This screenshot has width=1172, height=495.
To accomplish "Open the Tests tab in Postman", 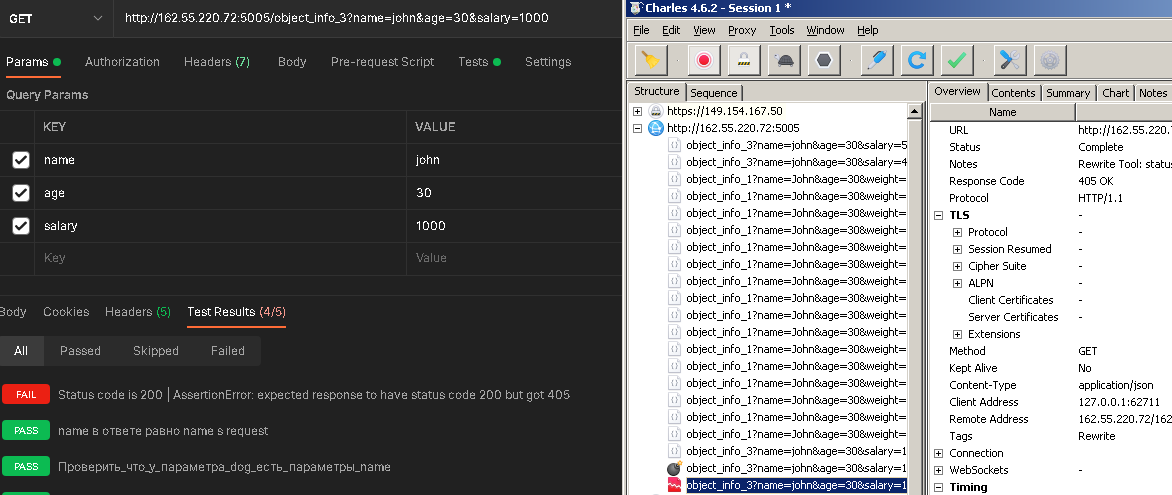I will [x=479, y=62].
